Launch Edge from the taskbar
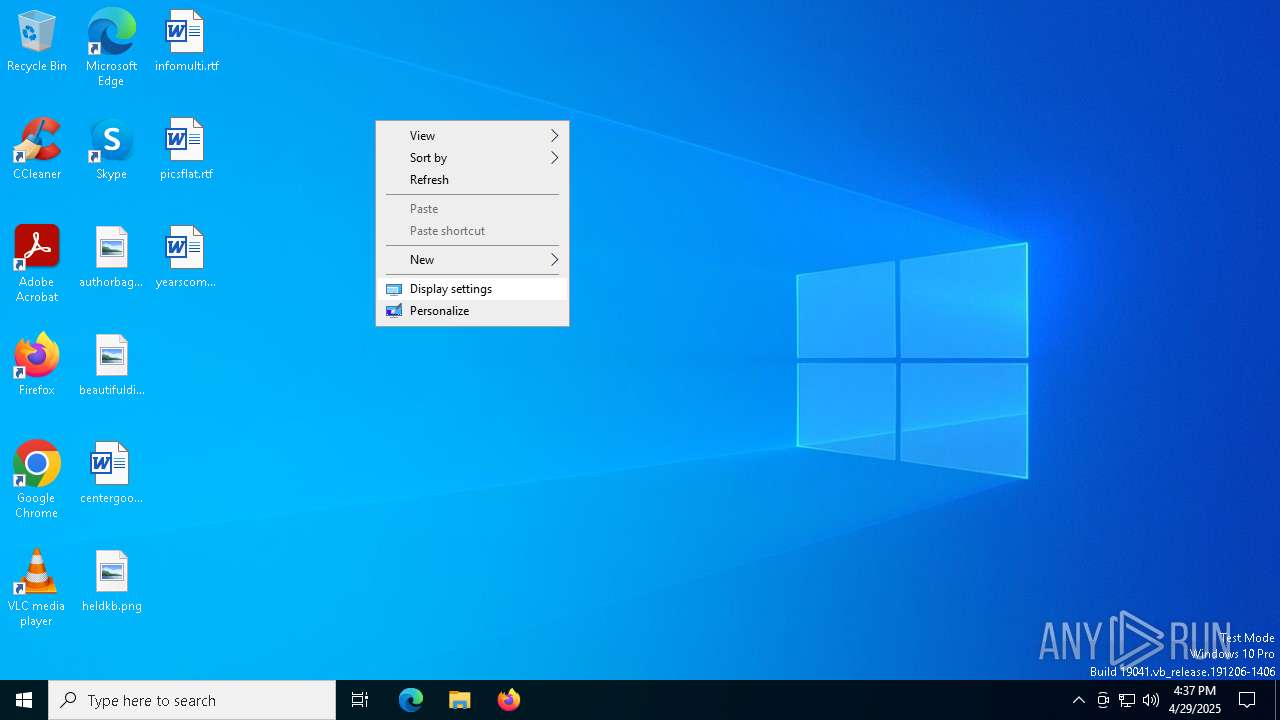The height and width of the screenshot is (720, 1280). point(411,700)
